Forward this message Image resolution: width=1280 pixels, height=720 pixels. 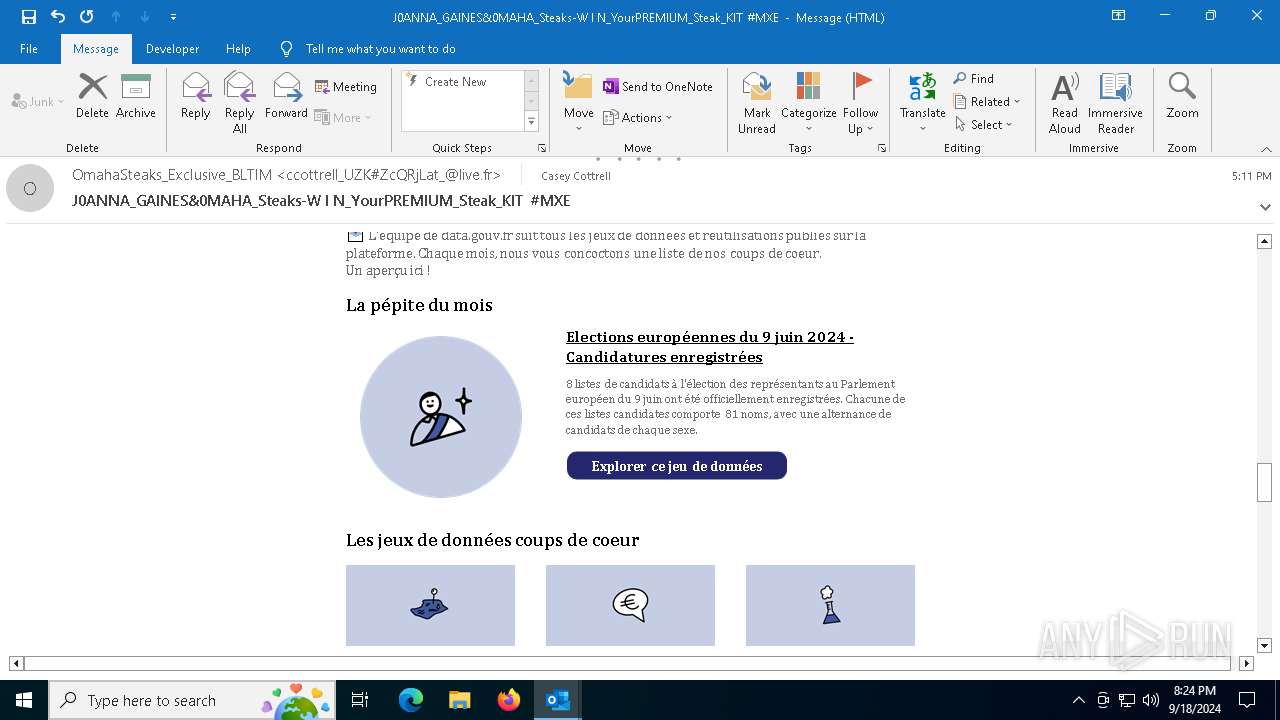click(287, 96)
